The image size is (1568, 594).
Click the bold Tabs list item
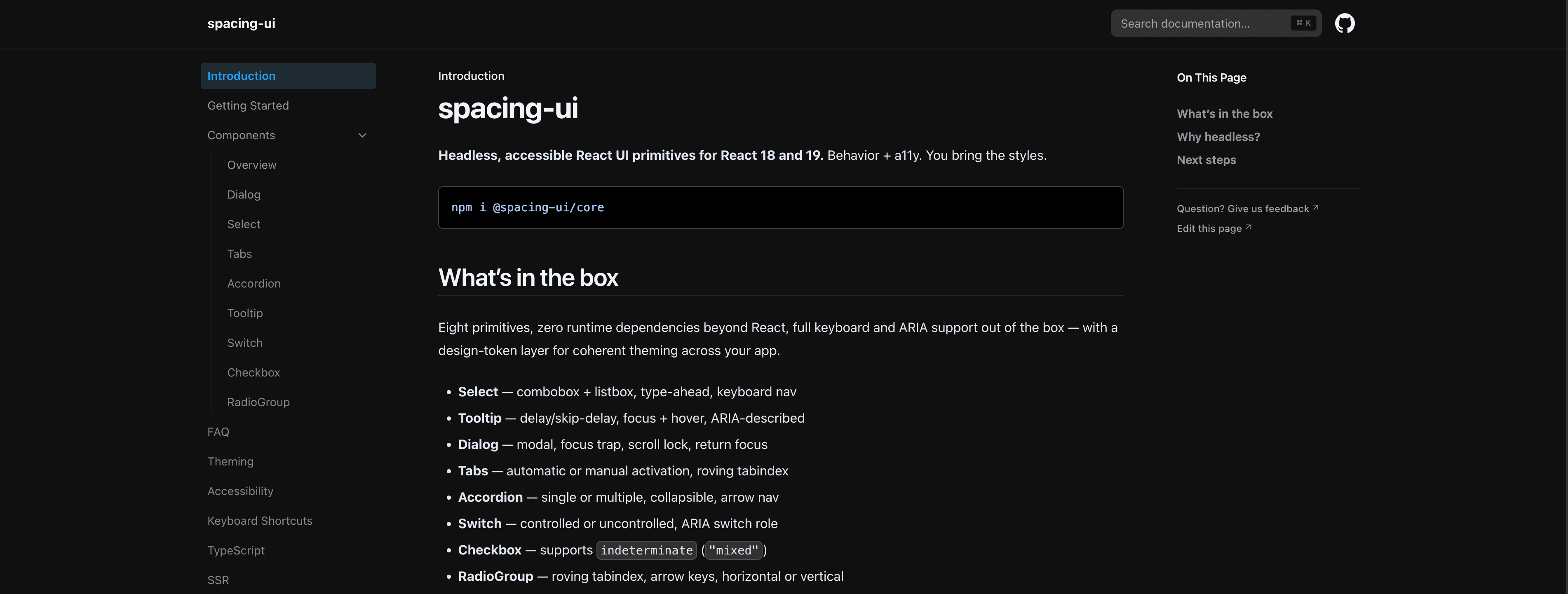pos(473,471)
